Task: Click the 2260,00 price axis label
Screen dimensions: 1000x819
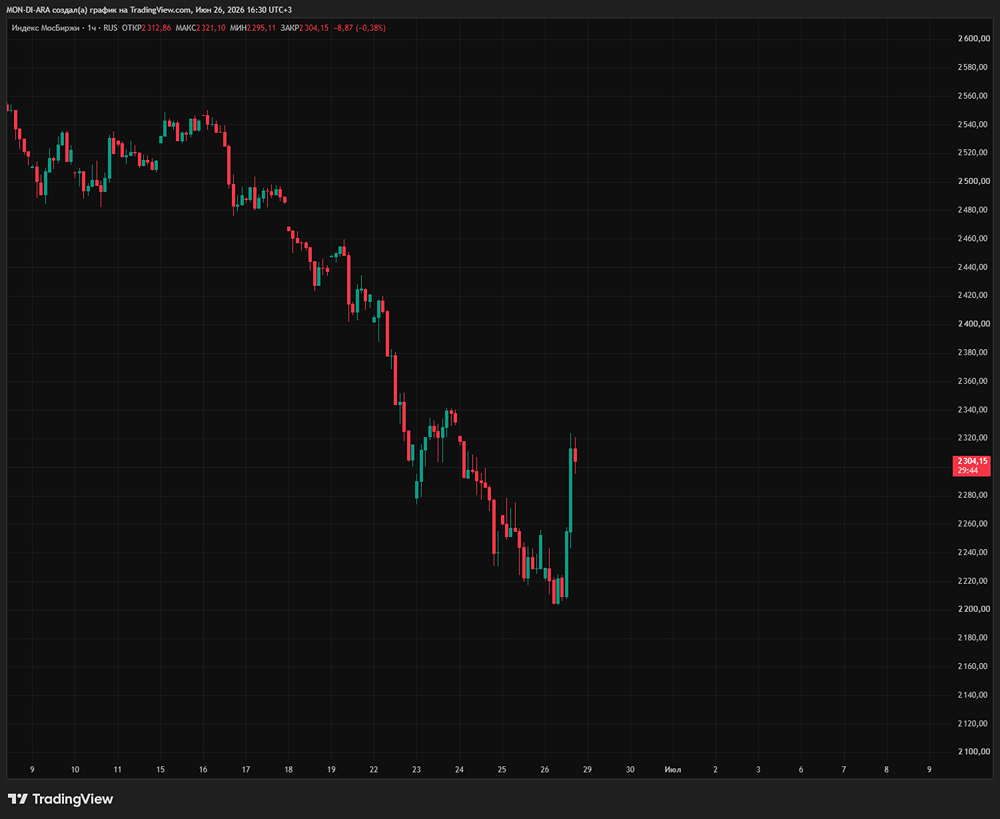Action: coord(973,524)
